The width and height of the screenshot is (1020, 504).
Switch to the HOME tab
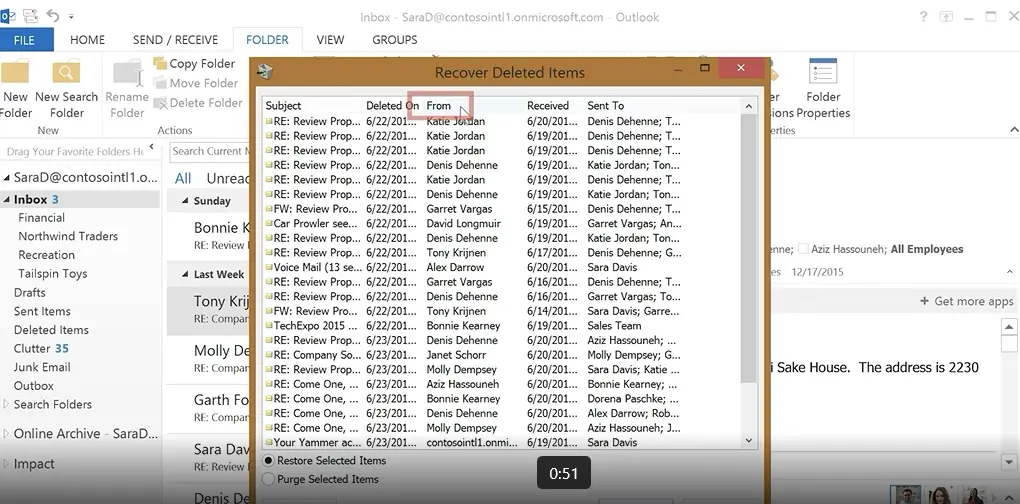coord(87,40)
